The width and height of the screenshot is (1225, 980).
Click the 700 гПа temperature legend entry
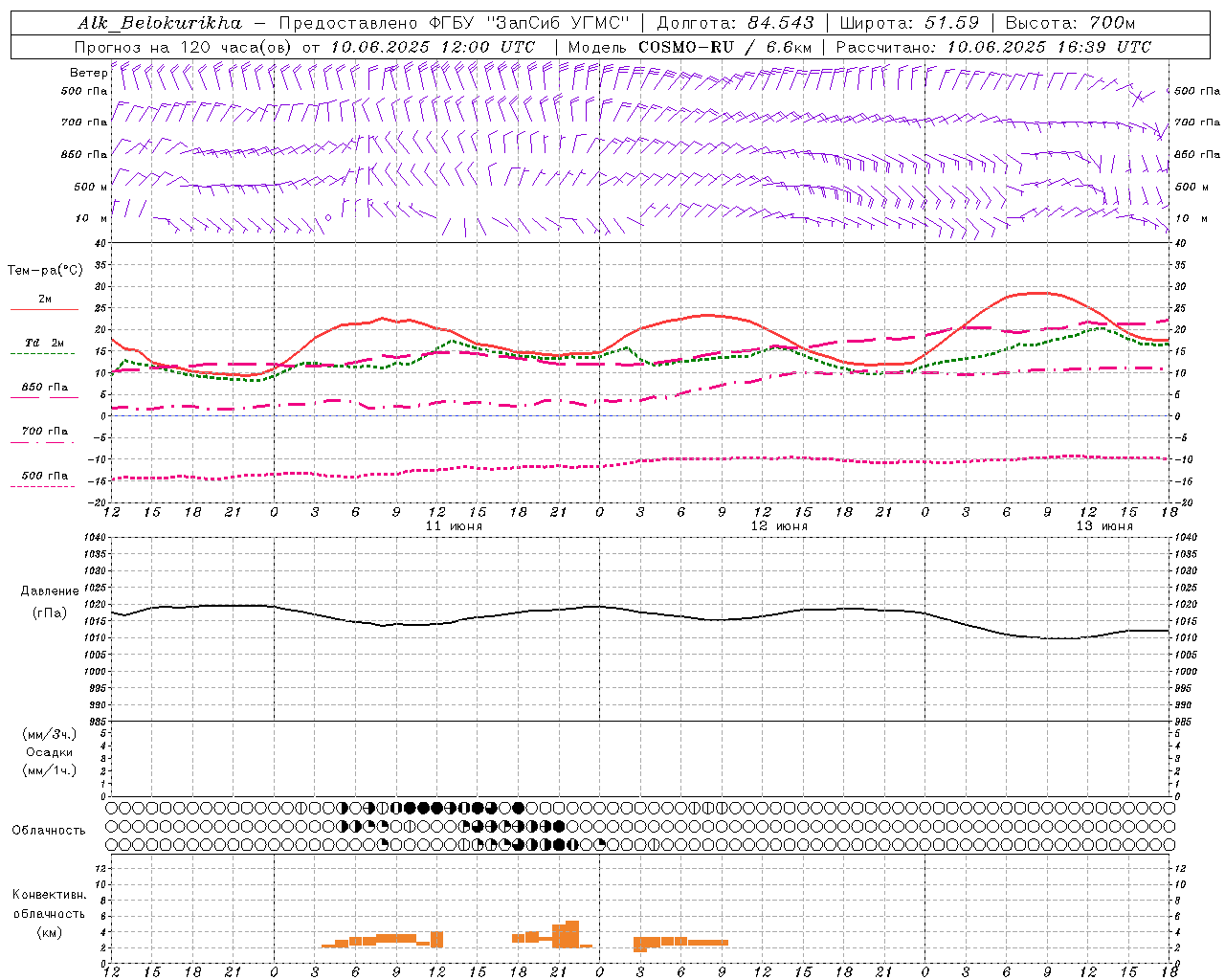[x=45, y=431]
